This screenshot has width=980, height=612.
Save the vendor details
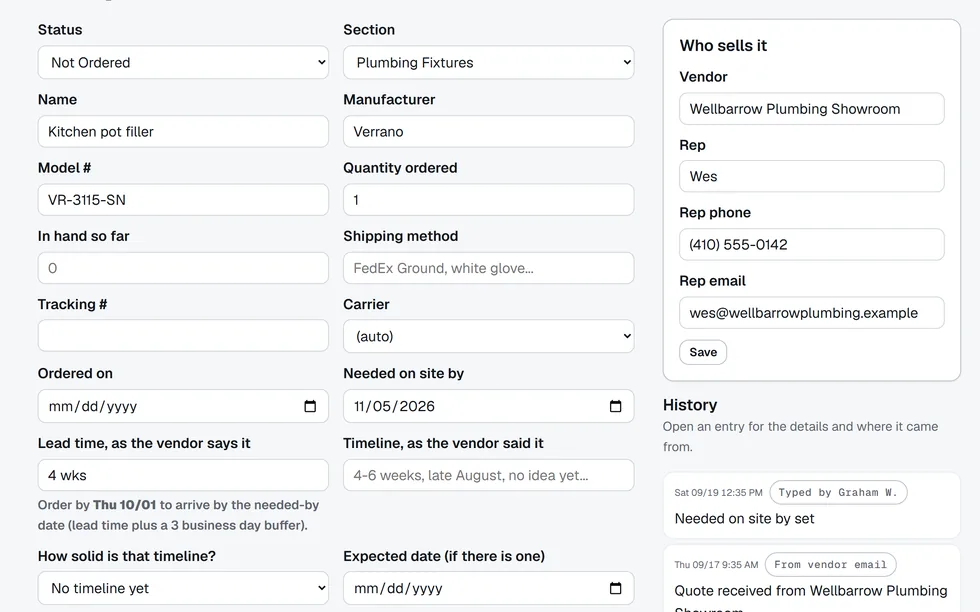click(x=703, y=352)
